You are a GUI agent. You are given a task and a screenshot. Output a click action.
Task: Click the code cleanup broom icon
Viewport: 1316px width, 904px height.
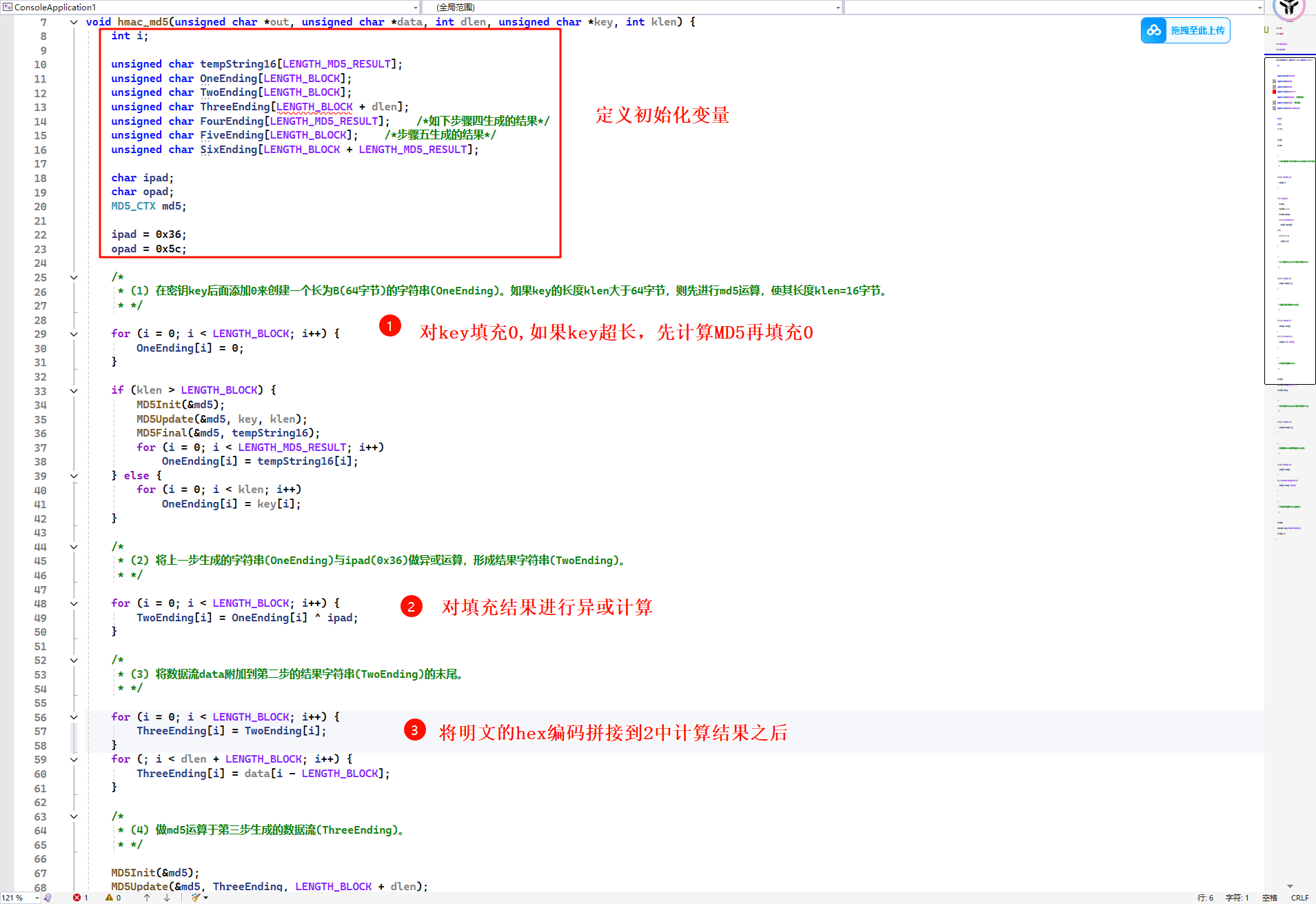[x=196, y=898]
